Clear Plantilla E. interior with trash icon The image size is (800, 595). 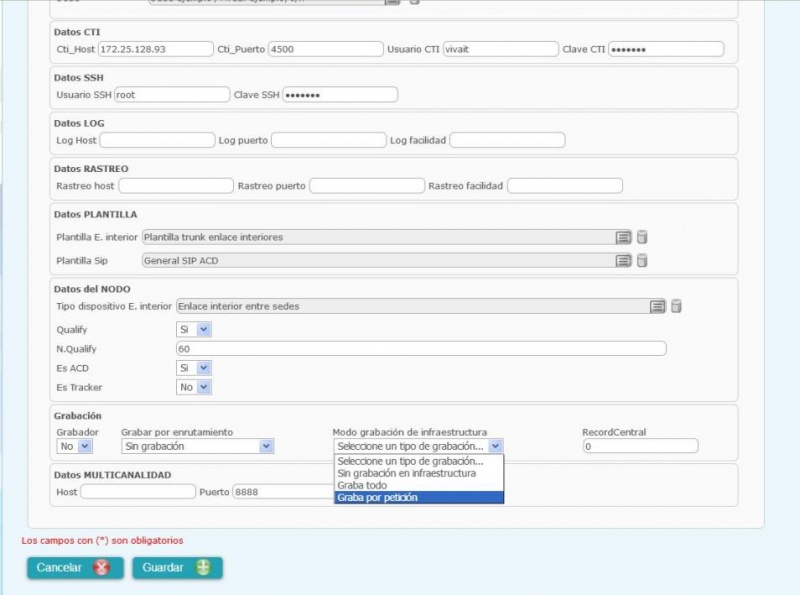click(x=642, y=237)
